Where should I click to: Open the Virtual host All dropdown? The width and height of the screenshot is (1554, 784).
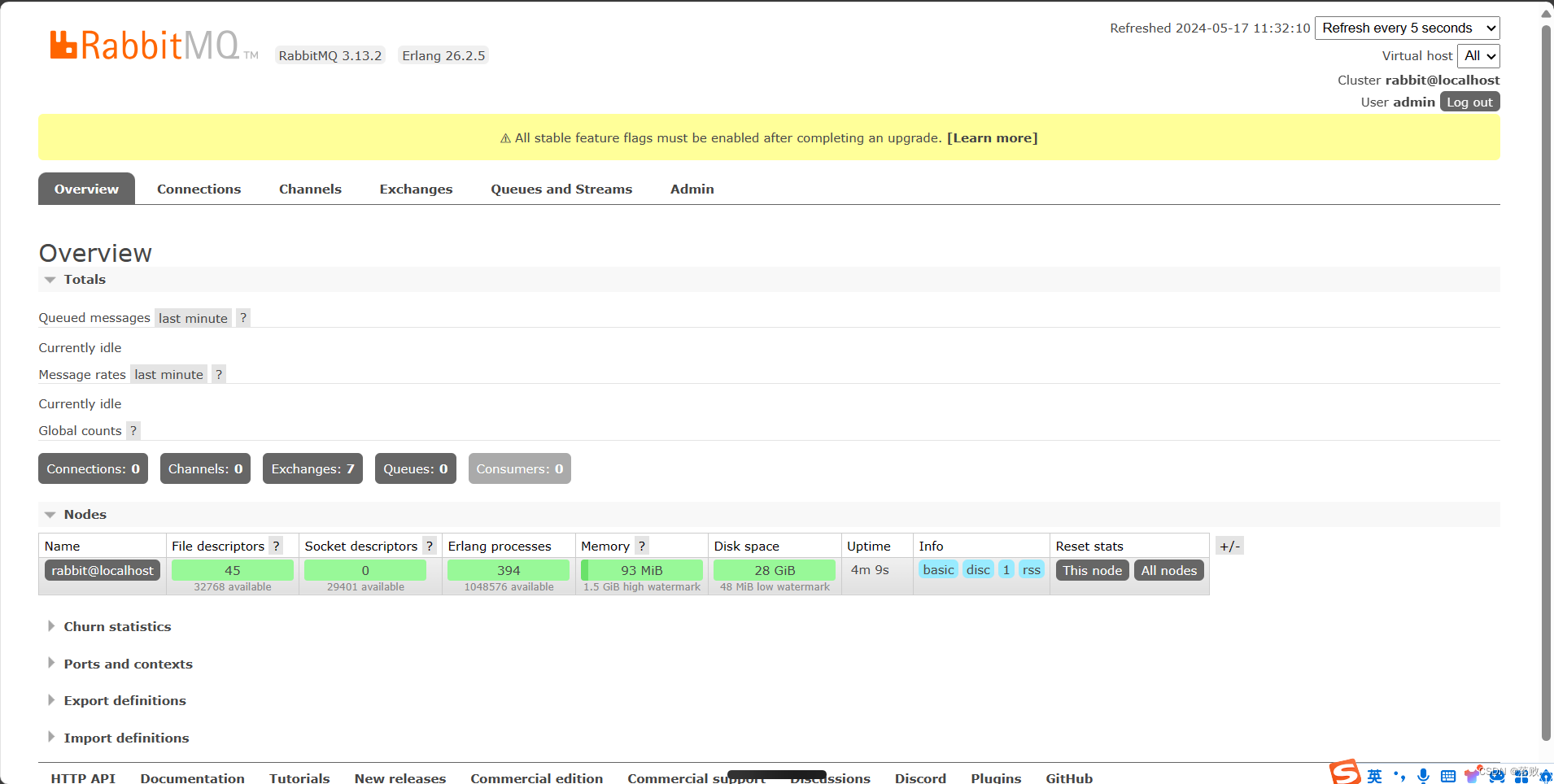(1478, 56)
